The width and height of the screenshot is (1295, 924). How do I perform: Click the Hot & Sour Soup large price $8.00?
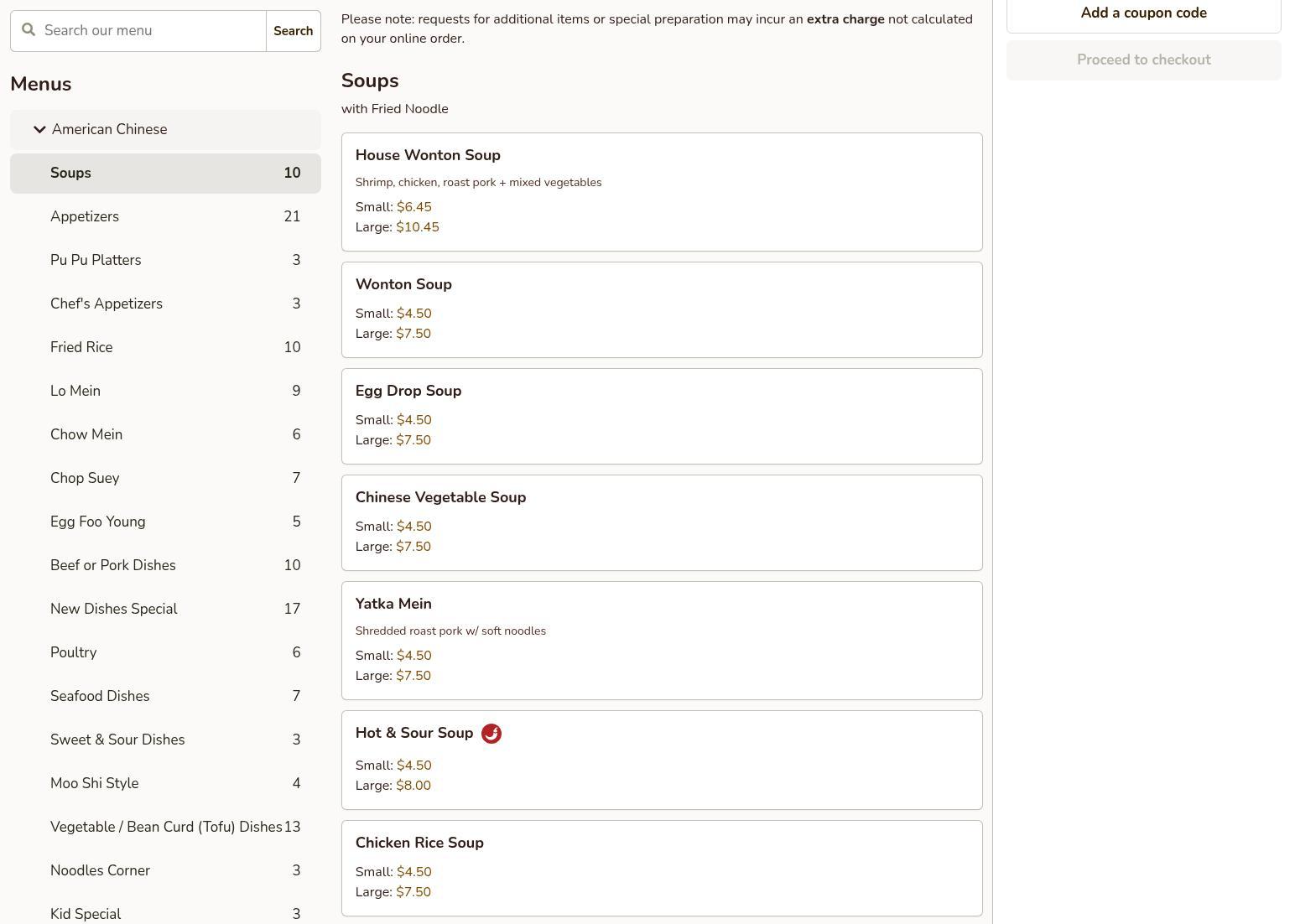[x=413, y=786]
